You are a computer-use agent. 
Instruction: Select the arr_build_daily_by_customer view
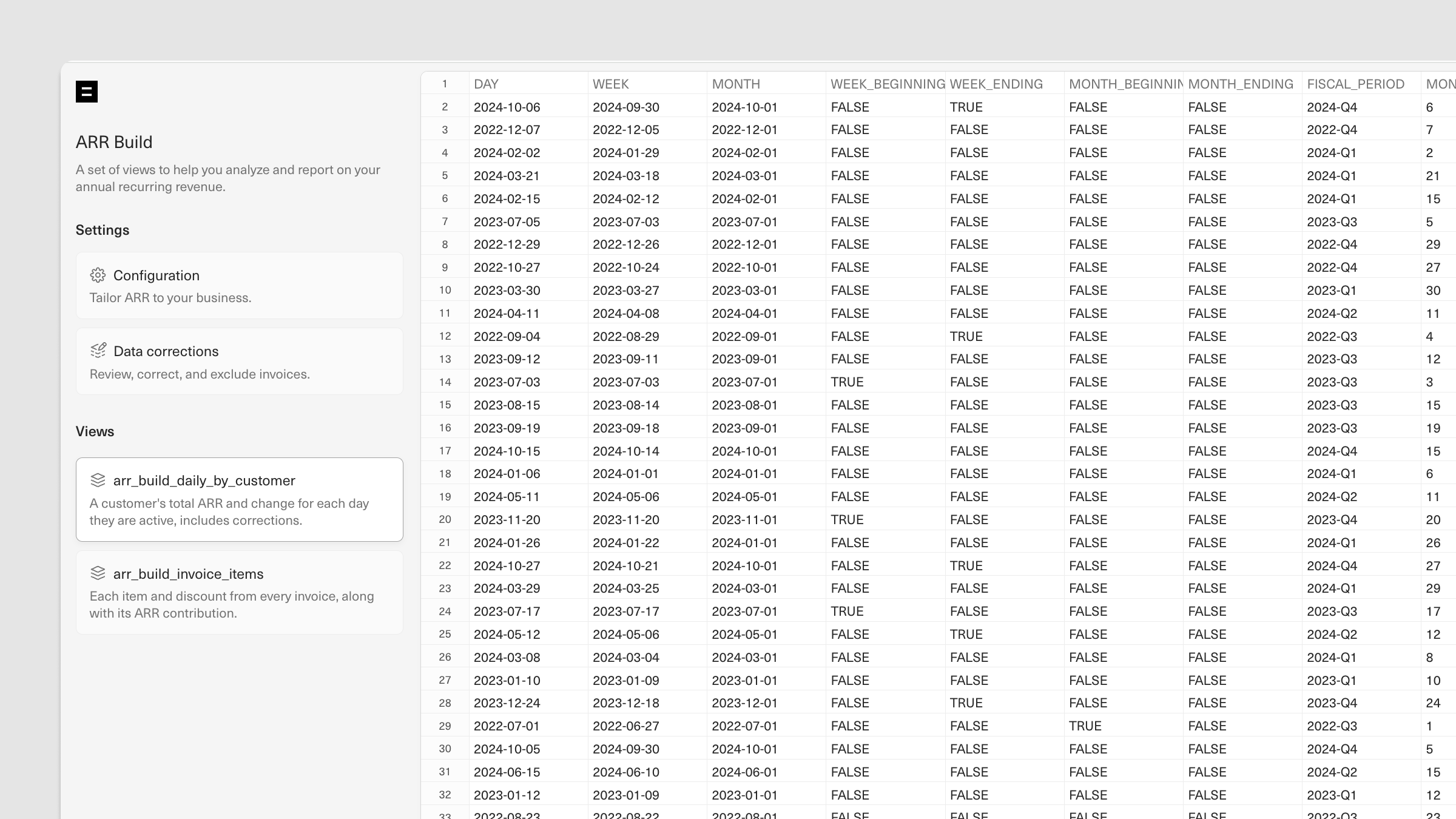point(239,499)
